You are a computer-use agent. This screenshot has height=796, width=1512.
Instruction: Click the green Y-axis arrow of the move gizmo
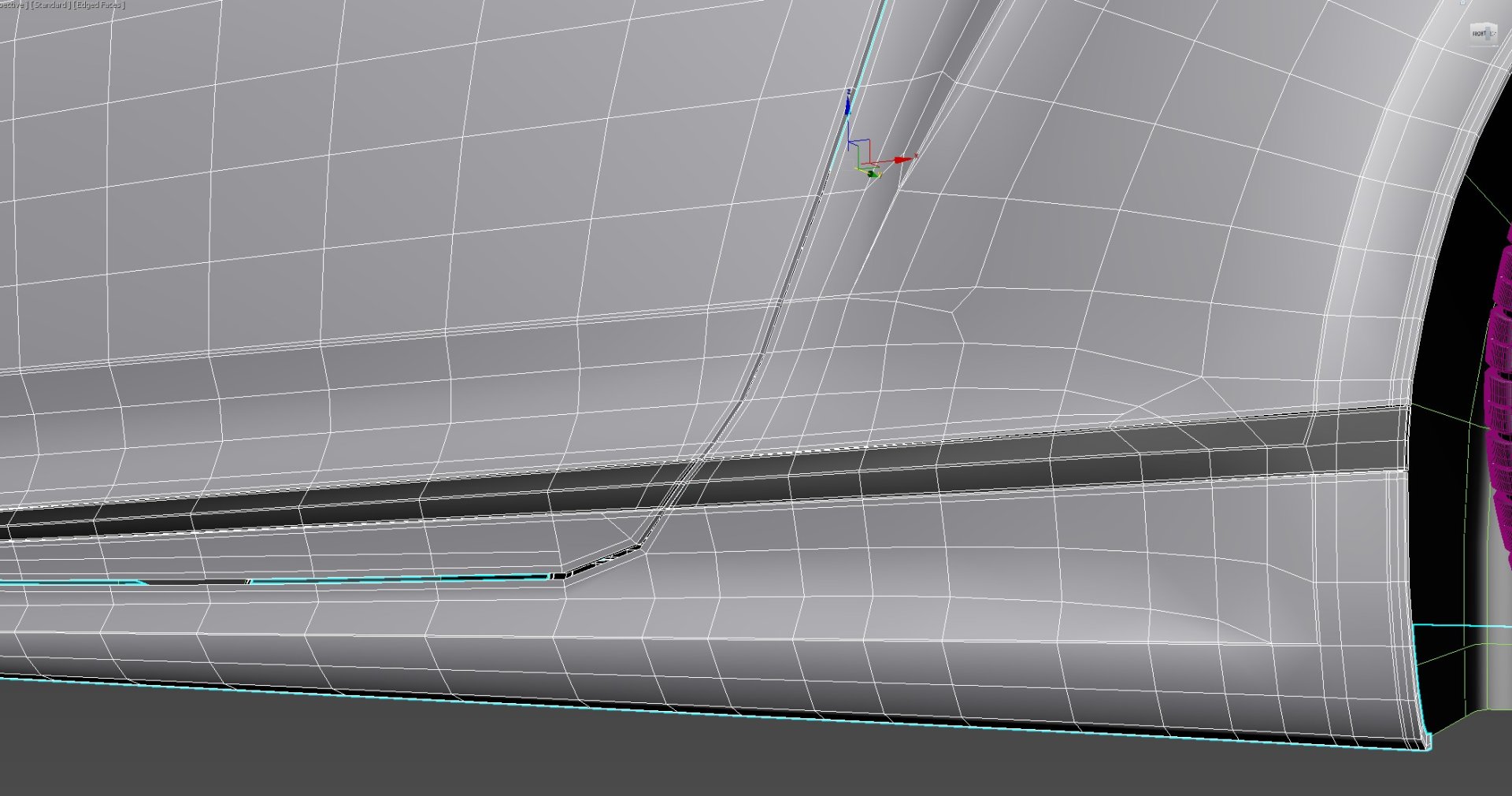(870, 173)
